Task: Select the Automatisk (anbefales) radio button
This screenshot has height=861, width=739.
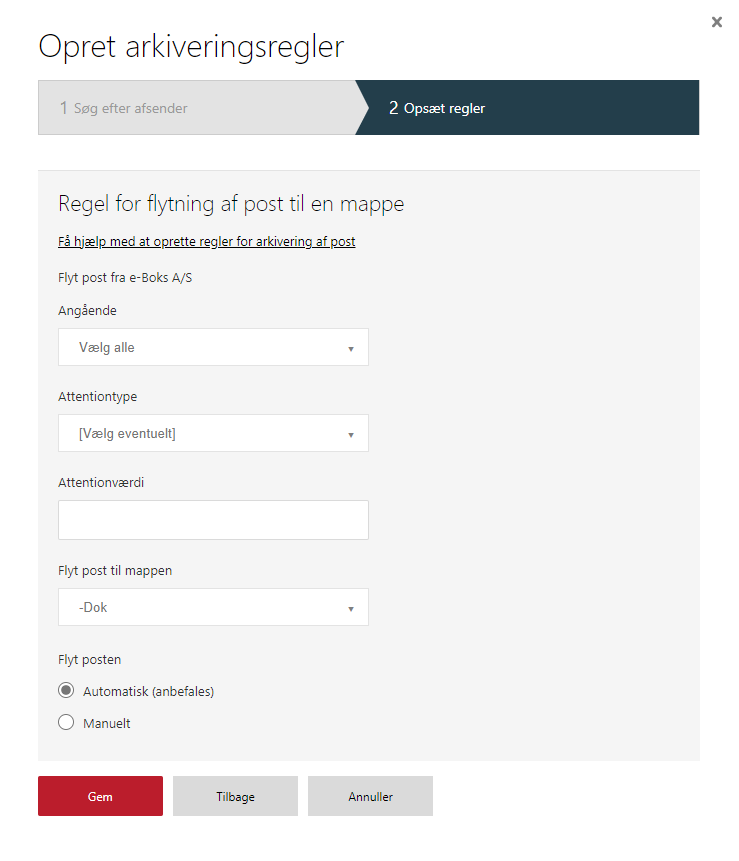Action: coord(66,690)
